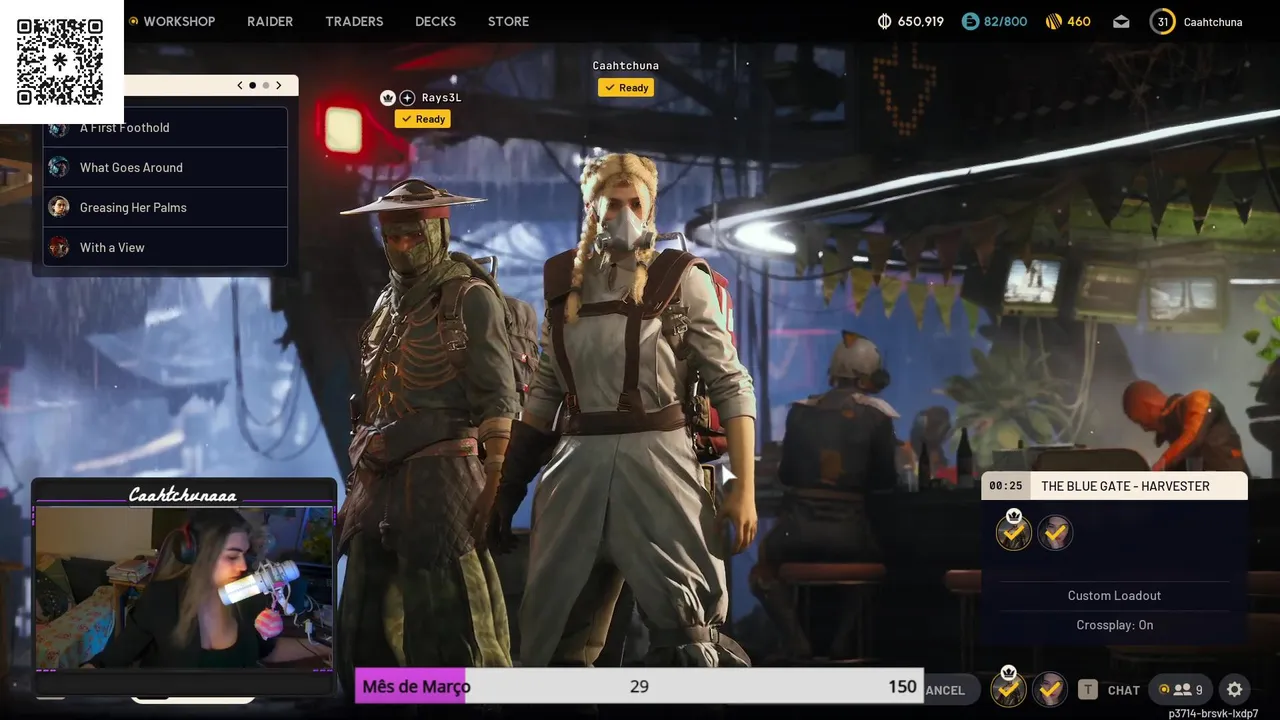Click the With a View quest portrait
Screen dimensions: 1280x720
(59, 247)
